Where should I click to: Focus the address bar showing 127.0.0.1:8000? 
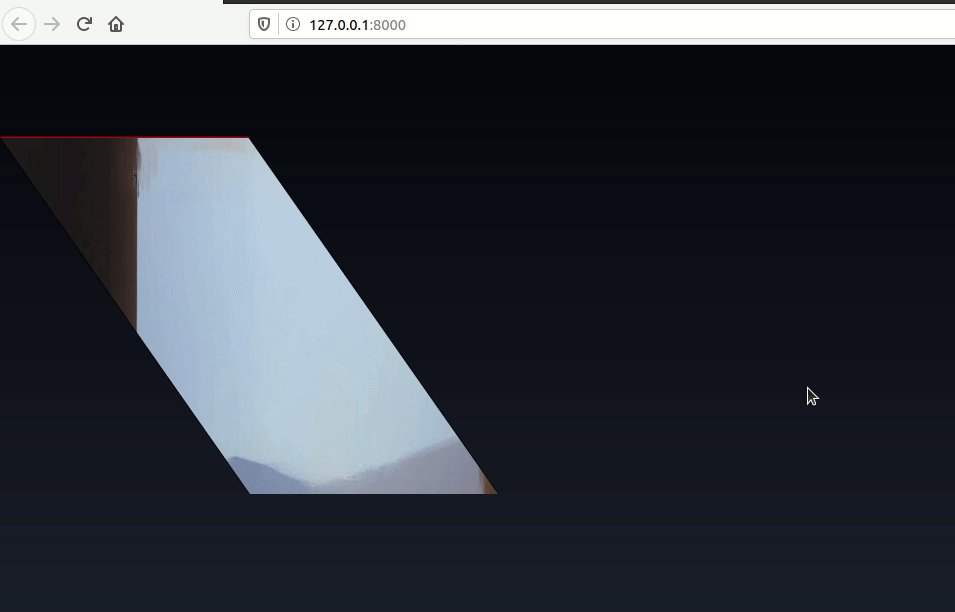click(450, 24)
